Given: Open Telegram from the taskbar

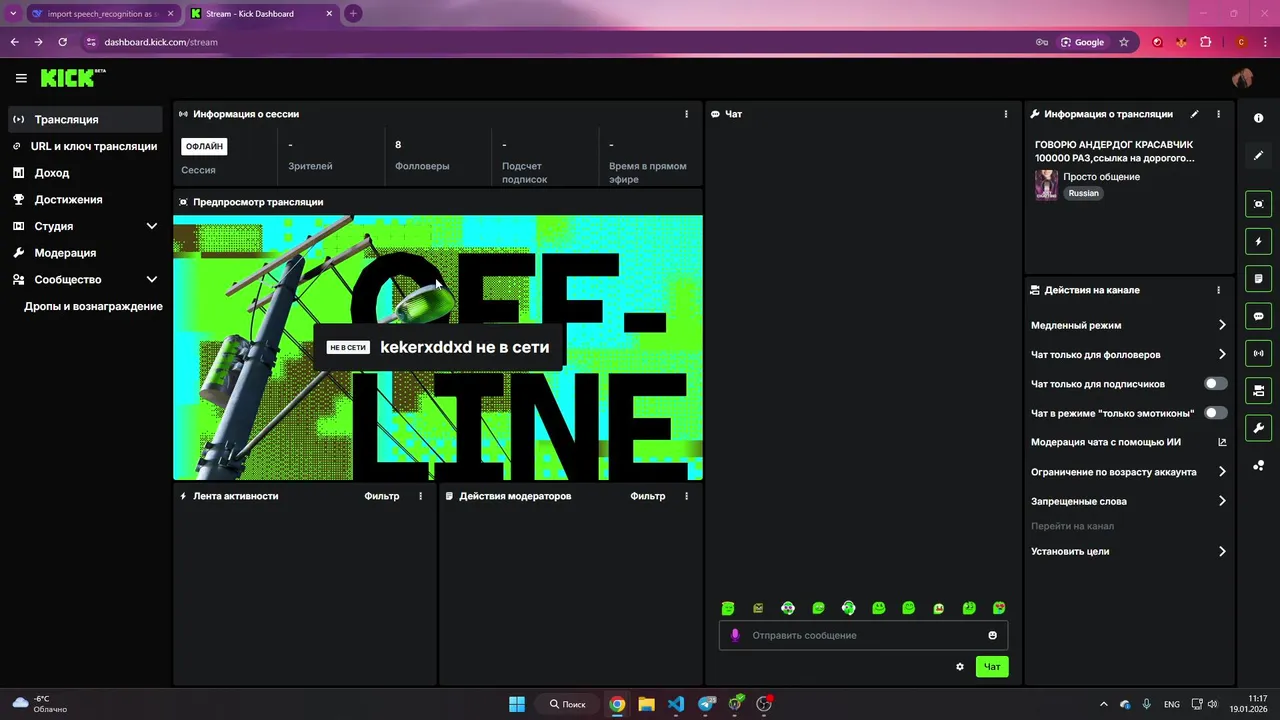Looking at the screenshot, I should [x=707, y=704].
